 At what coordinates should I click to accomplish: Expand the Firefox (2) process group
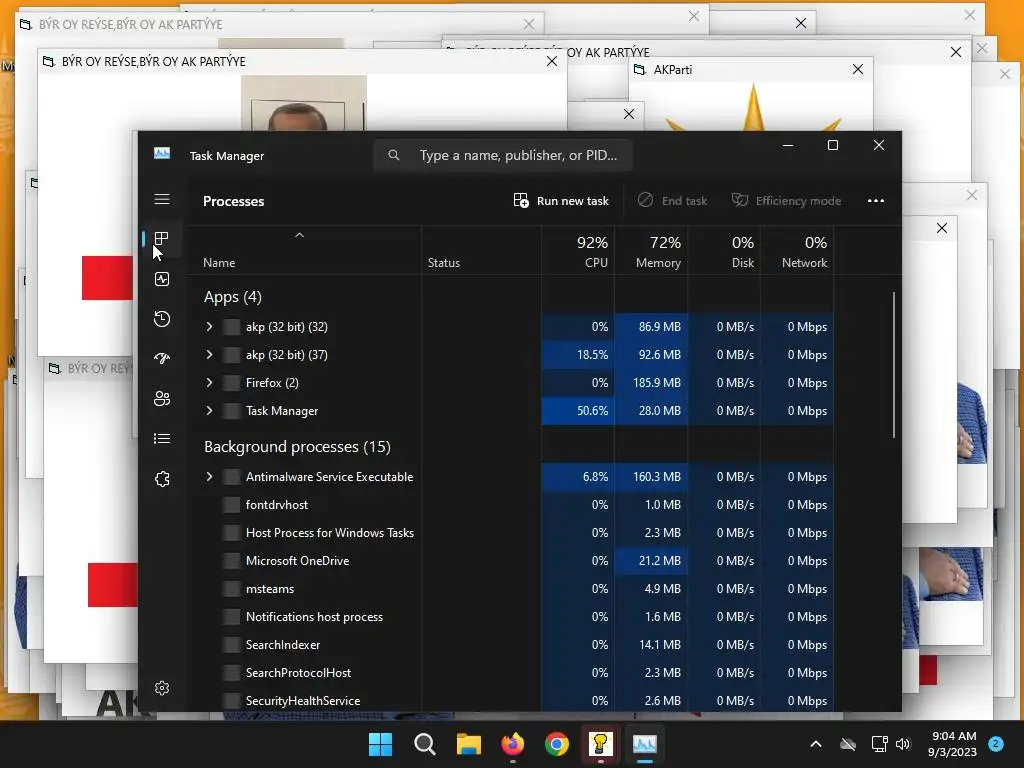tap(209, 383)
